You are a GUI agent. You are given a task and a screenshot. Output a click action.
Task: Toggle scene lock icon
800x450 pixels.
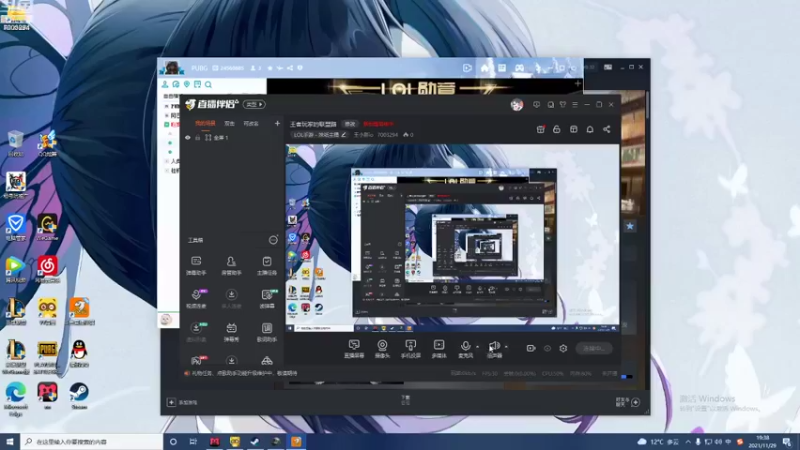click(197, 138)
